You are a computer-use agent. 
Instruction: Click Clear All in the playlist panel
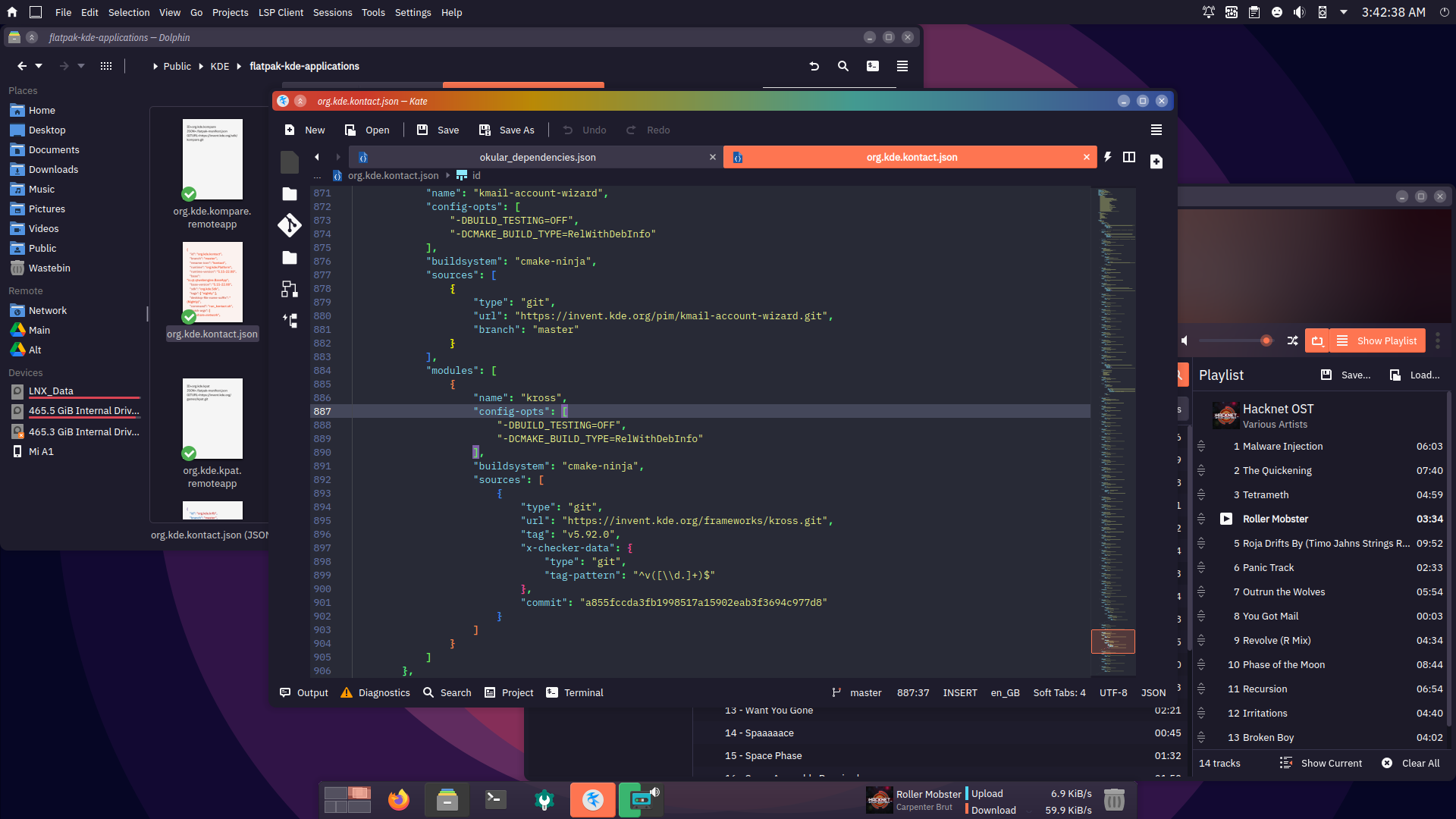(1419, 763)
